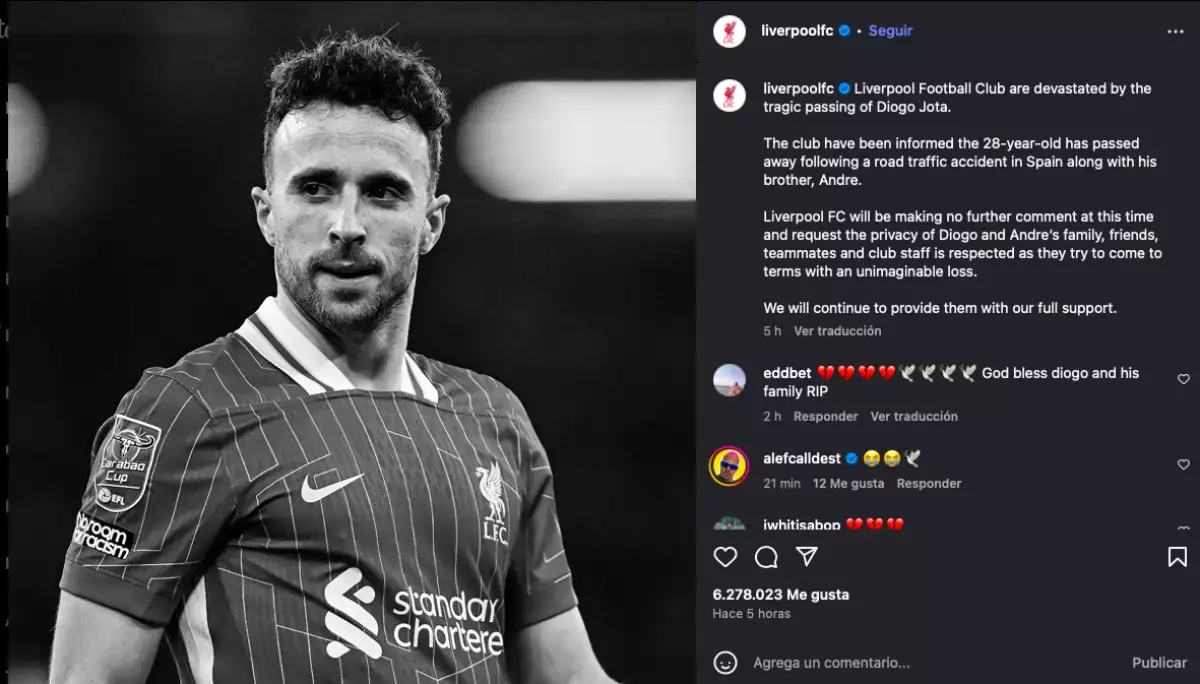View 12 Me gusta on alefcalldest comment
The height and width of the screenshot is (684, 1200).
(849, 483)
